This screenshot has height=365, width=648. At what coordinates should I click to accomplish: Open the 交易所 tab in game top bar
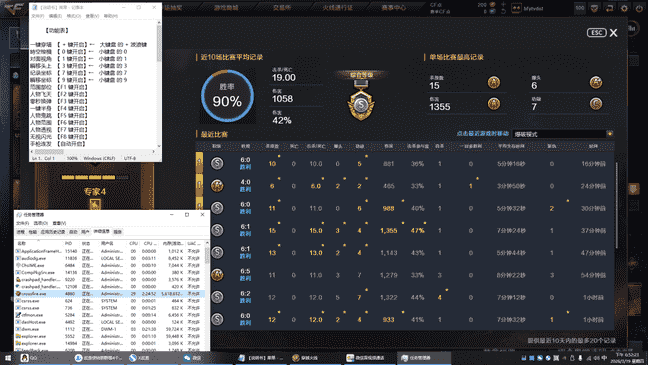[x=282, y=7]
